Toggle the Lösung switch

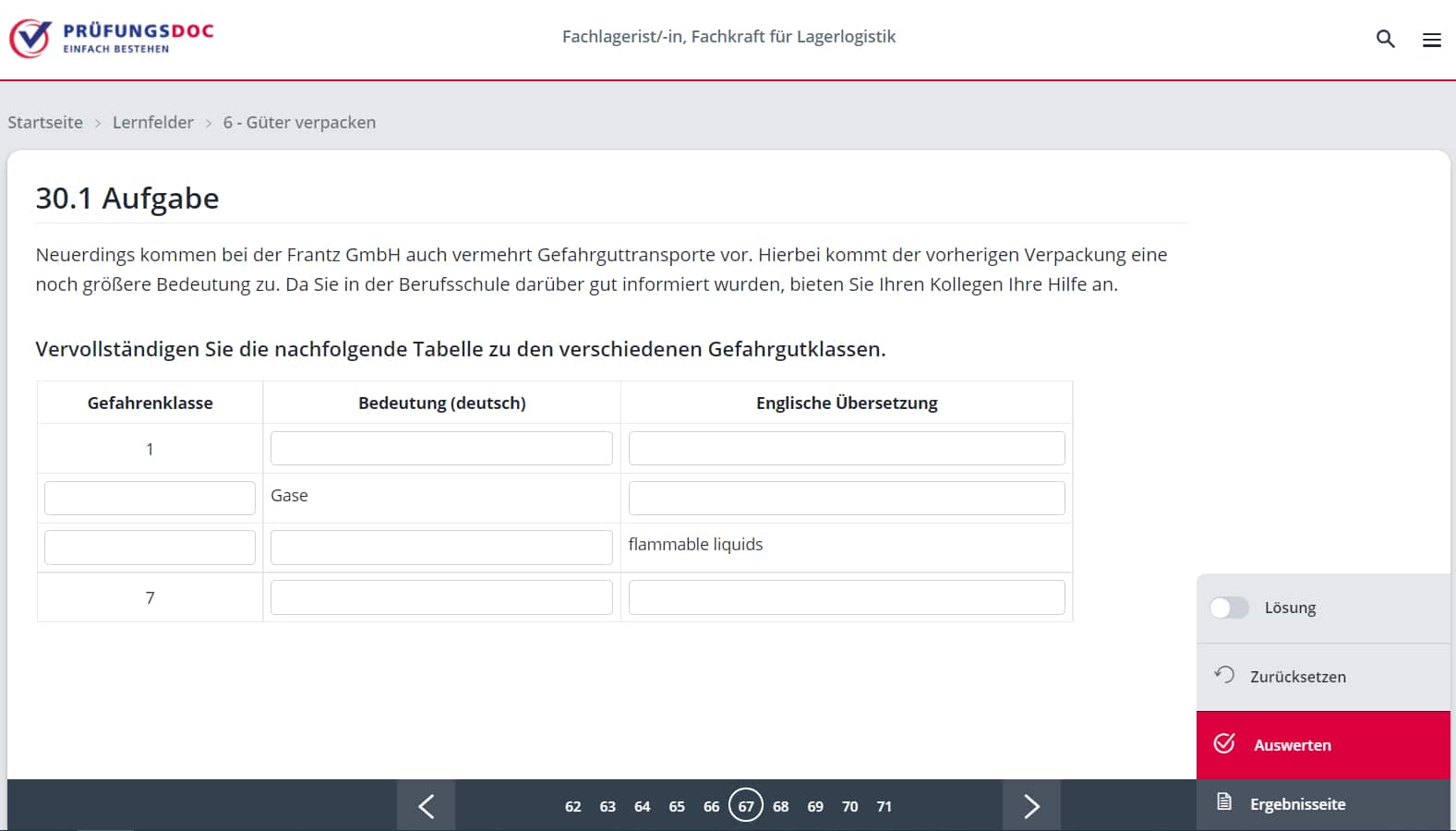[1229, 608]
